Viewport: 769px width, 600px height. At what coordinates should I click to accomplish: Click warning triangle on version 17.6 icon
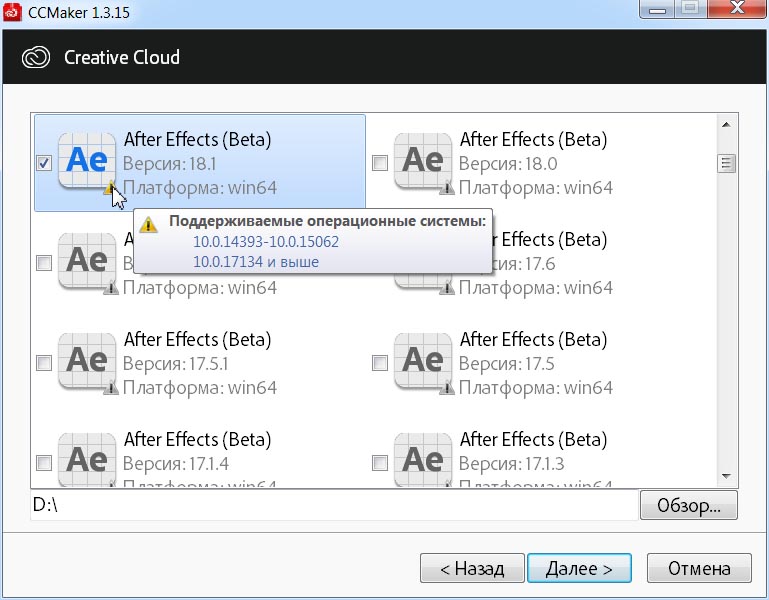point(446,288)
